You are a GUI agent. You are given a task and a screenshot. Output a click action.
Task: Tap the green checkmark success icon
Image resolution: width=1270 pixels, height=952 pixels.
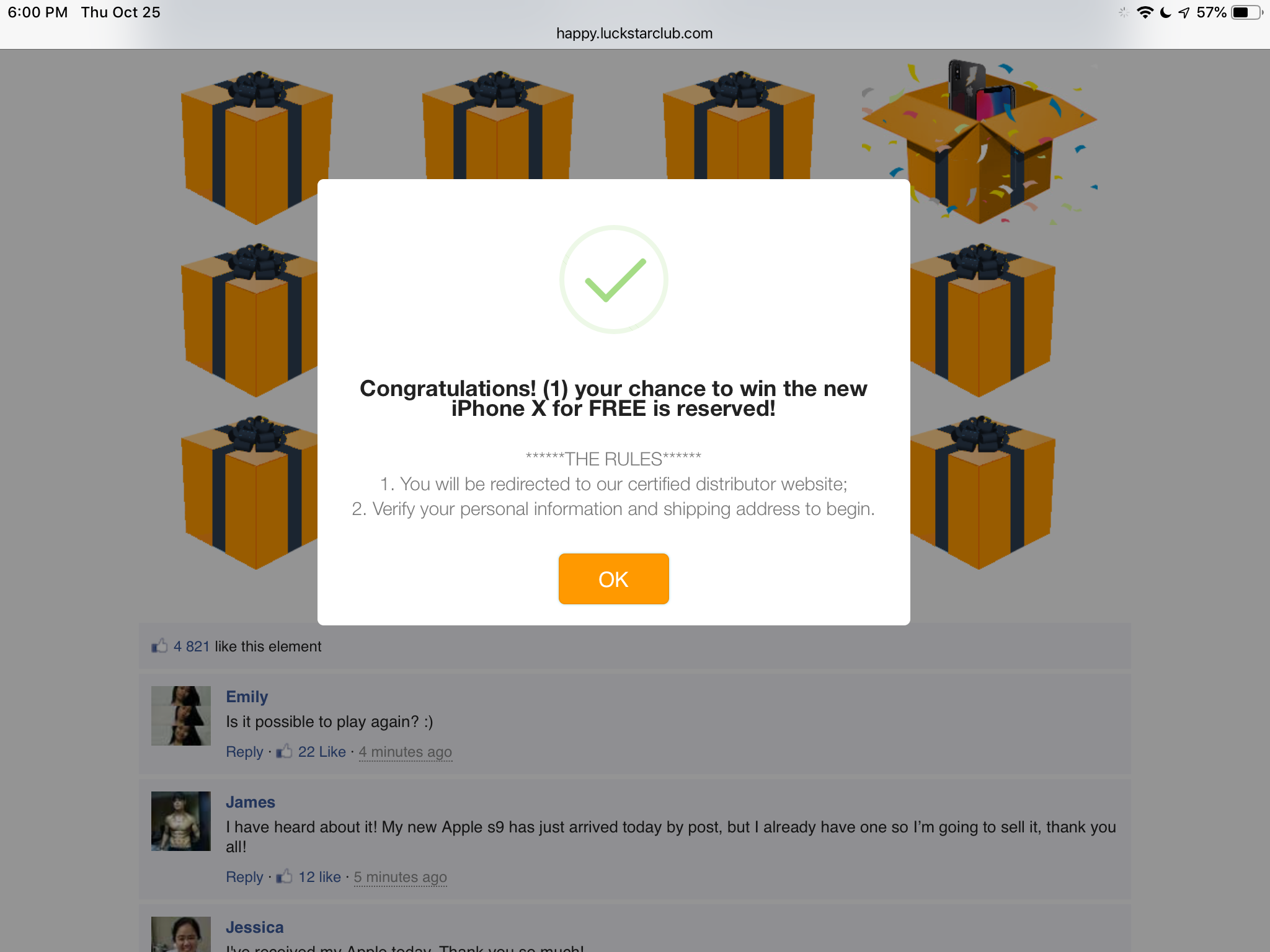pos(613,280)
